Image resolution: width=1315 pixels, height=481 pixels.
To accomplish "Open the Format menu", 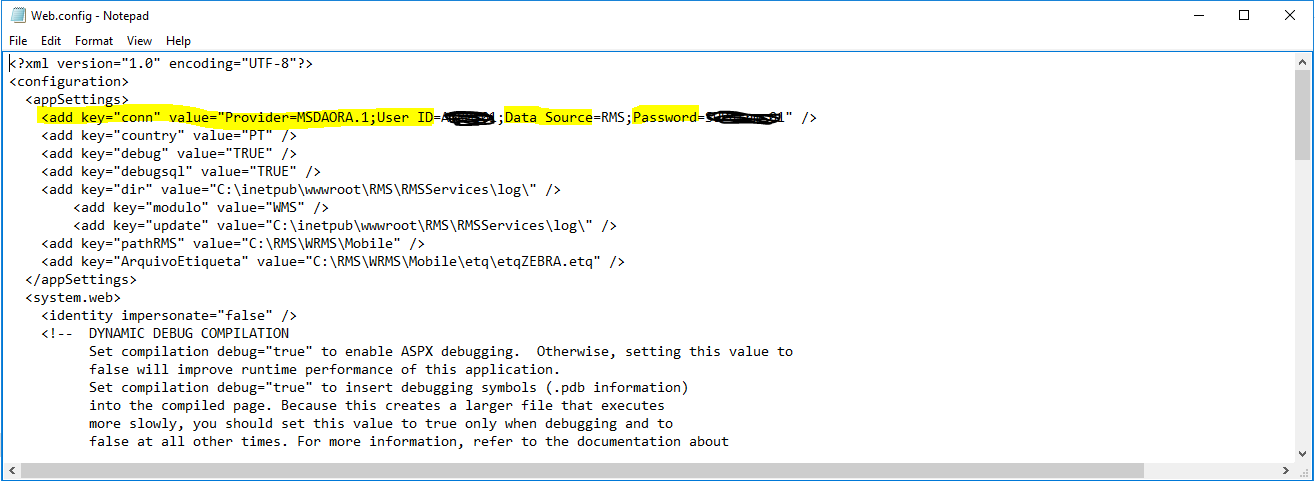I will point(94,41).
